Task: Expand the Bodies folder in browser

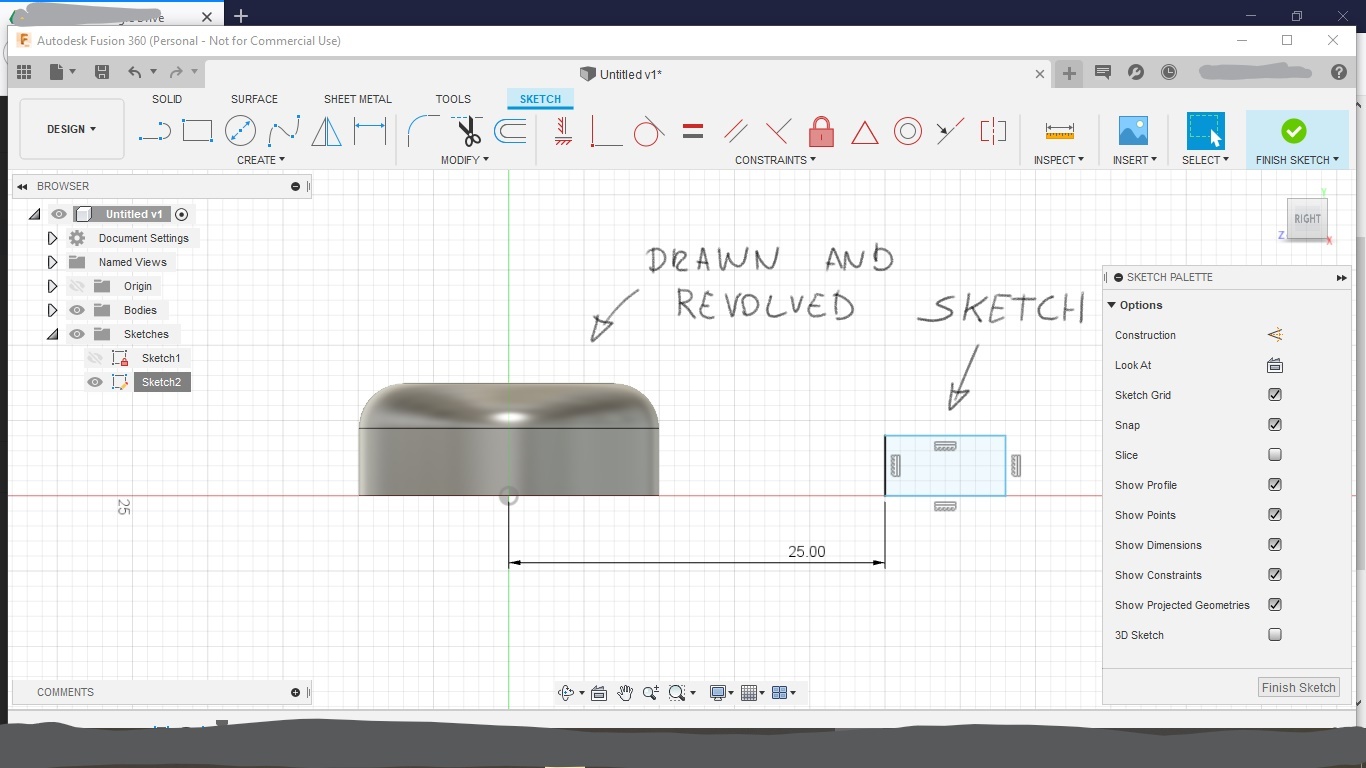Action: click(52, 310)
